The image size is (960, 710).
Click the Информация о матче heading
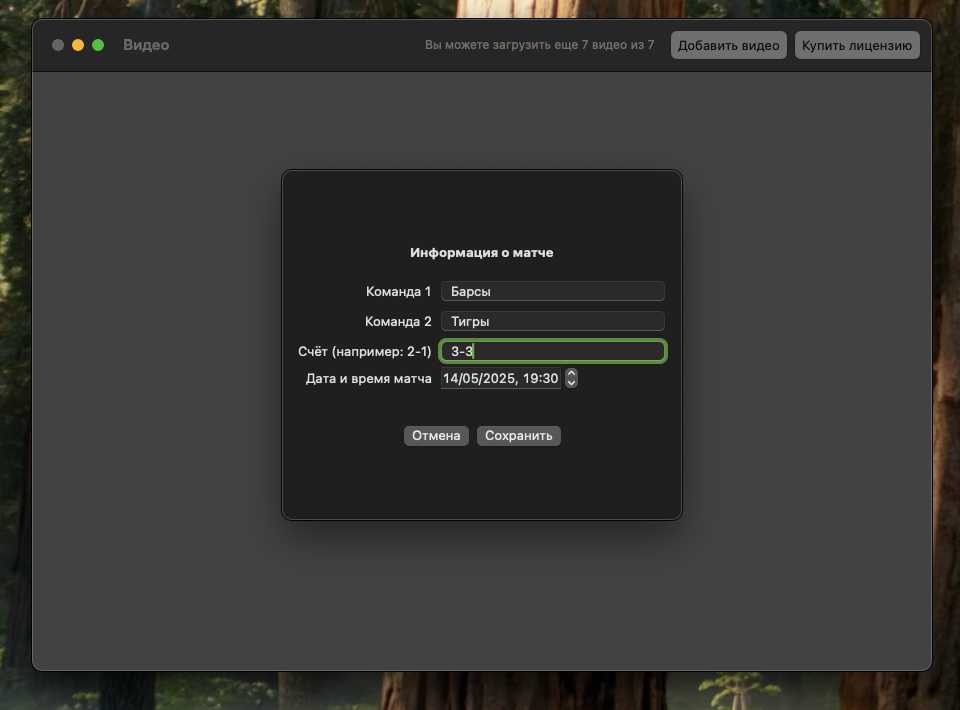(x=482, y=253)
